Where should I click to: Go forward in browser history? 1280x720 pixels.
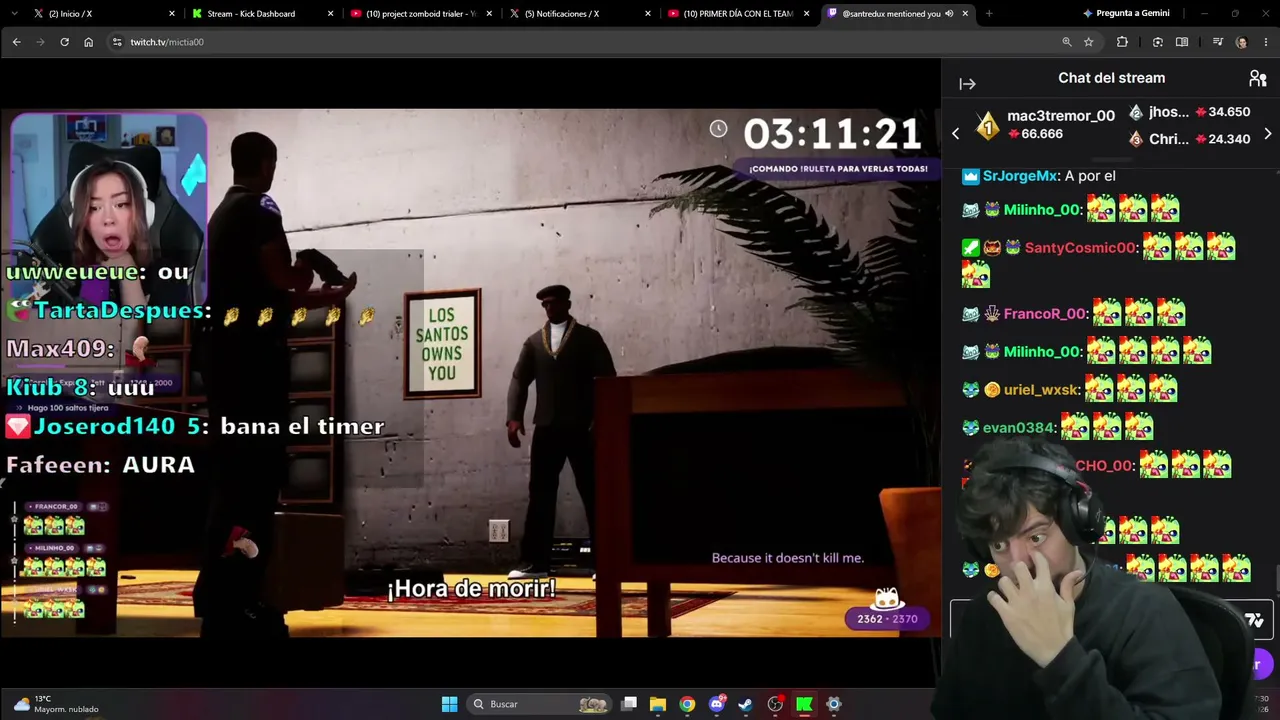pos(40,42)
